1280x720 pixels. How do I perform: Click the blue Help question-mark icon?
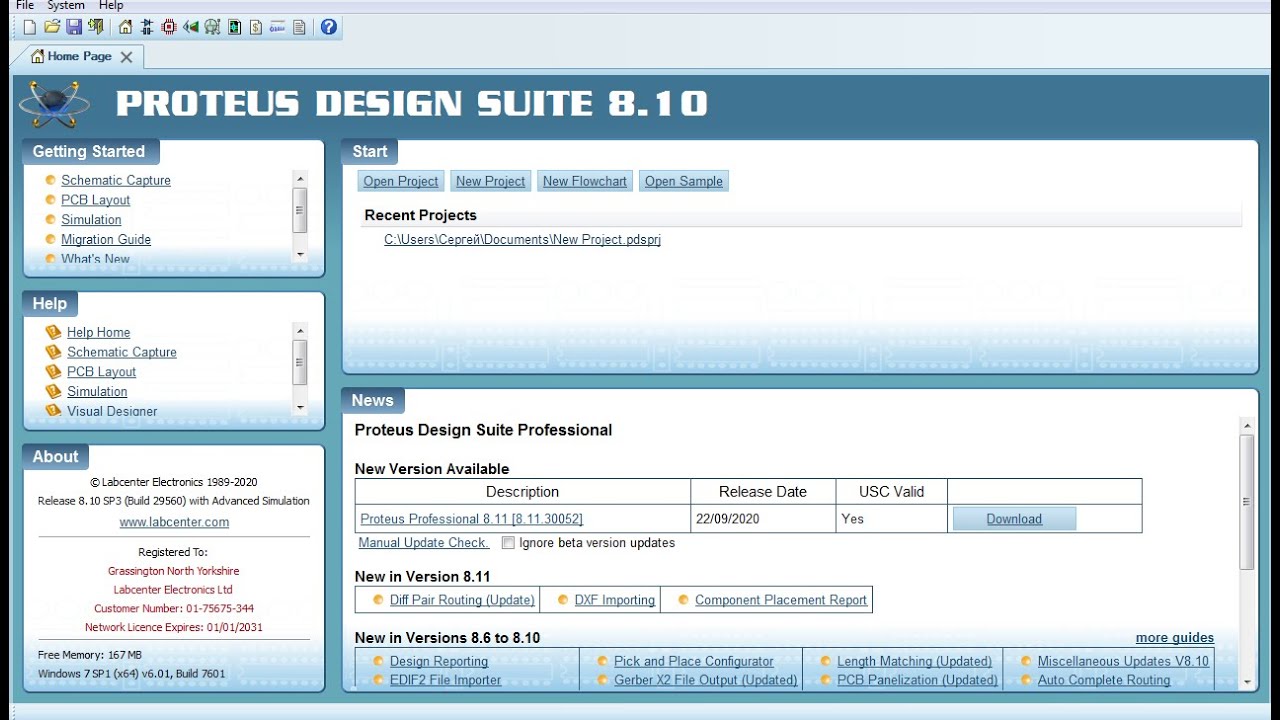(x=328, y=27)
